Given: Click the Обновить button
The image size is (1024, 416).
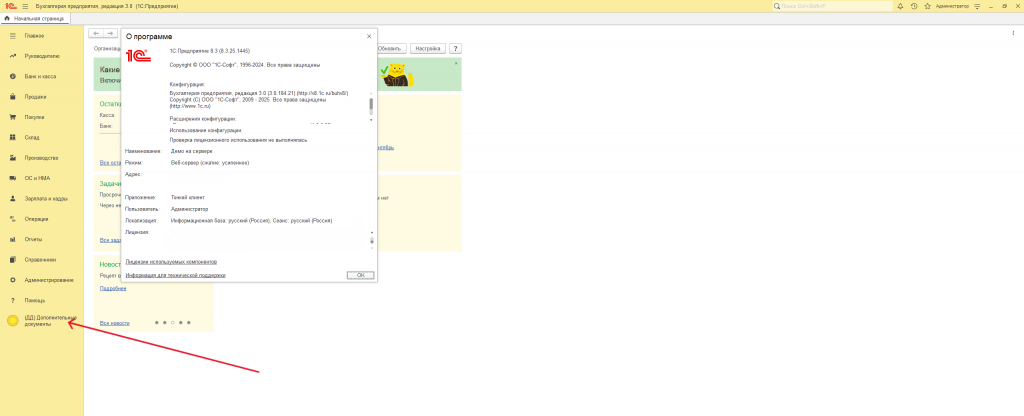Looking at the screenshot, I should [391, 48].
